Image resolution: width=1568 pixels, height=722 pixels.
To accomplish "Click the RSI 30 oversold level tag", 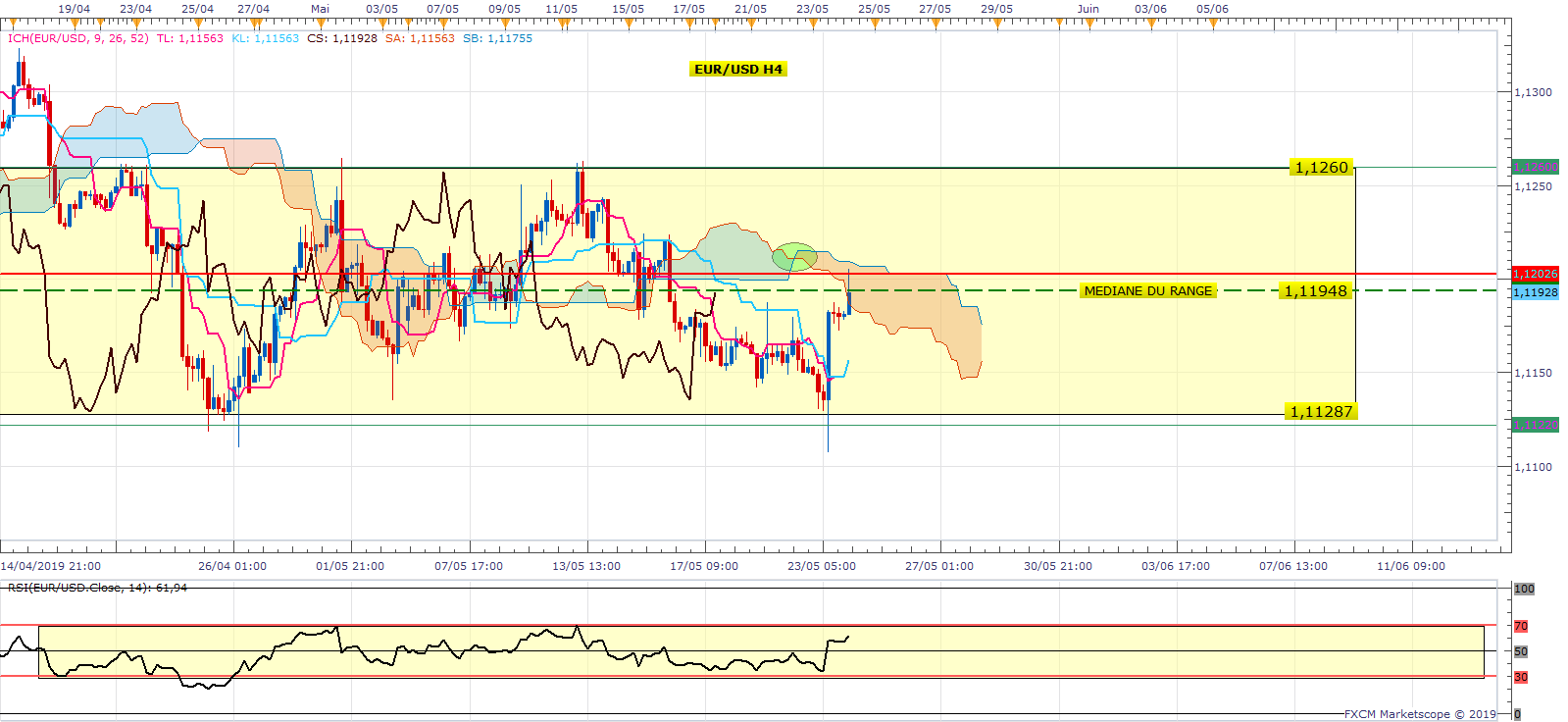I will [x=1521, y=677].
